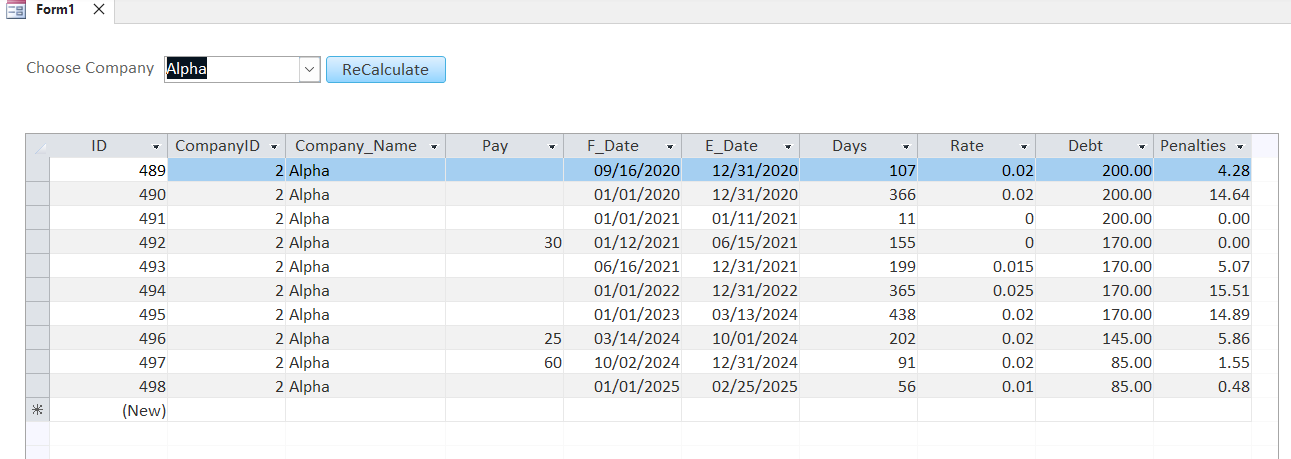Click the select-all corner of the datasheet
This screenshot has width=1291, height=459.
click(38, 146)
